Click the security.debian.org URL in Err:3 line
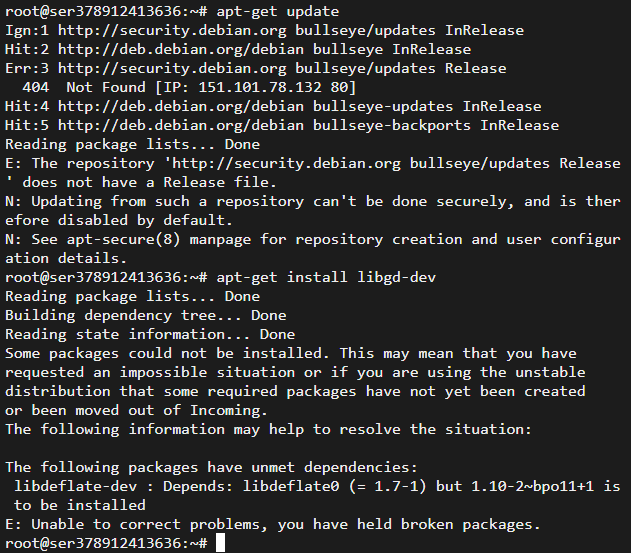This screenshot has height=553, width=631. click(172, 68)
